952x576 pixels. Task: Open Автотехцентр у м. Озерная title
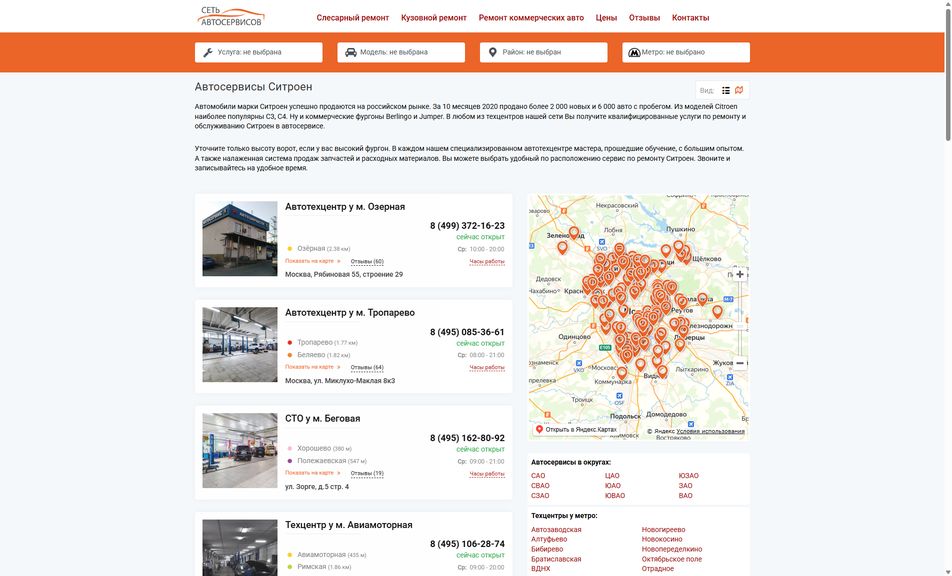coord(345,206)
